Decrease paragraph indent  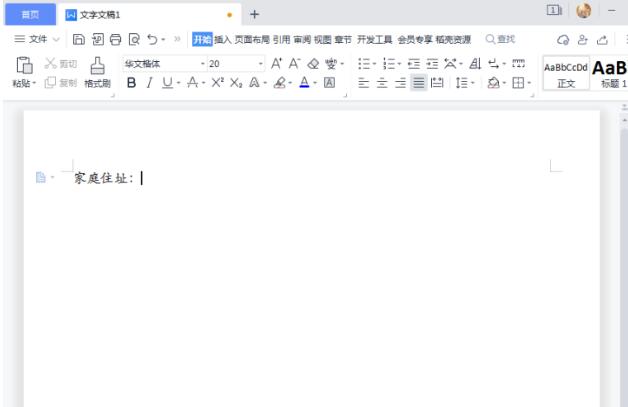pyautogui.click(x=414, y=64)
